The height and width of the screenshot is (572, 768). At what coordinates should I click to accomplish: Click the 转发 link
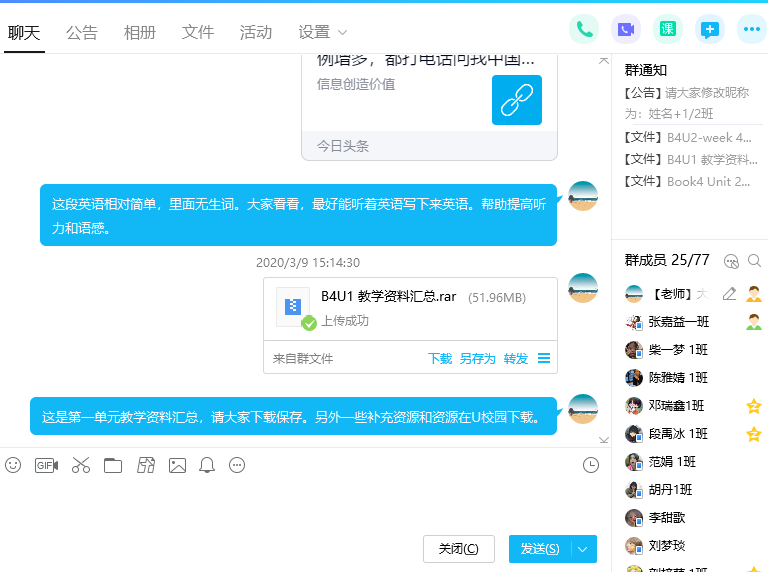(516, 358)
